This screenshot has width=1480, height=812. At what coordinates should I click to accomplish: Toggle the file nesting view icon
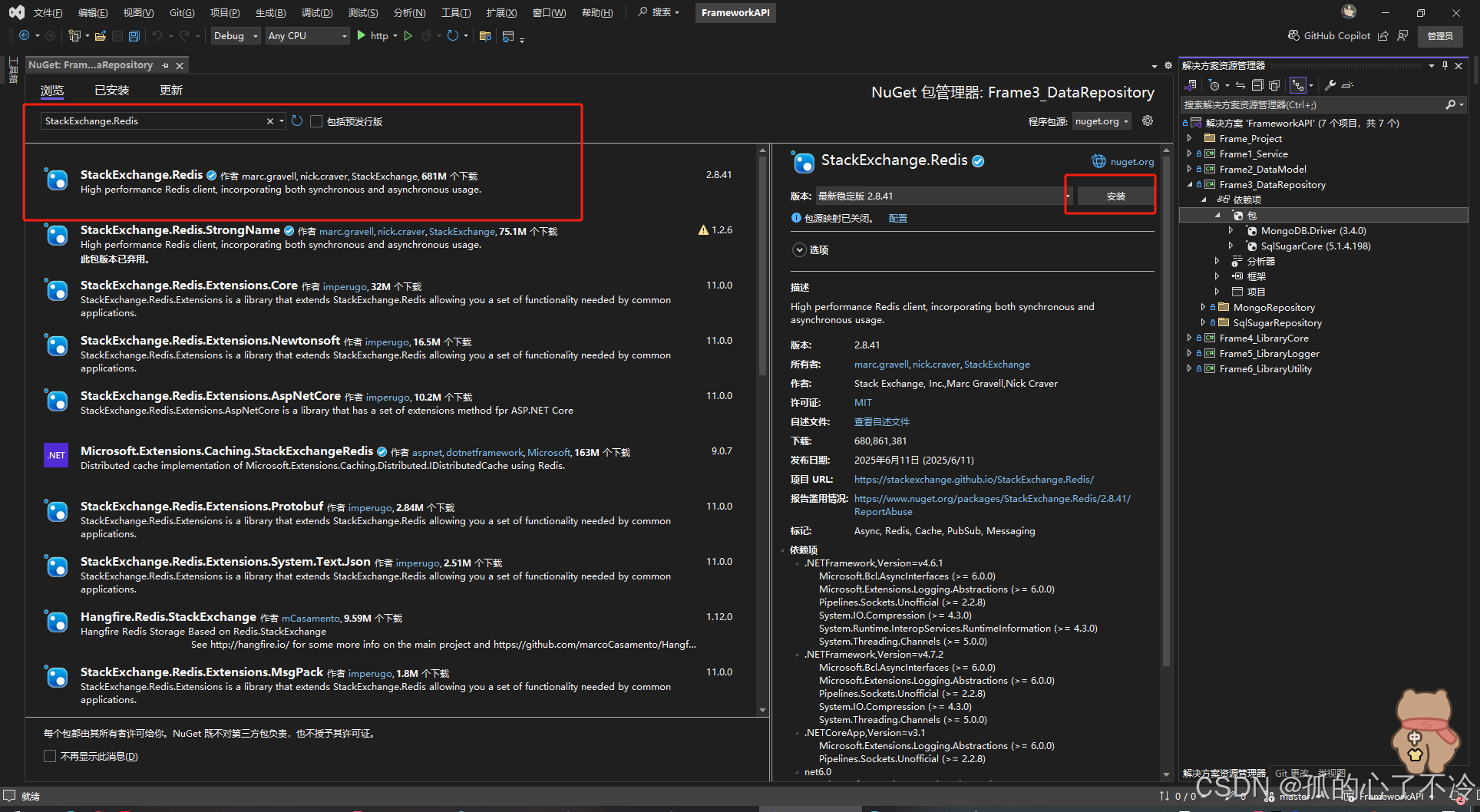click(x=1298, y=85)
